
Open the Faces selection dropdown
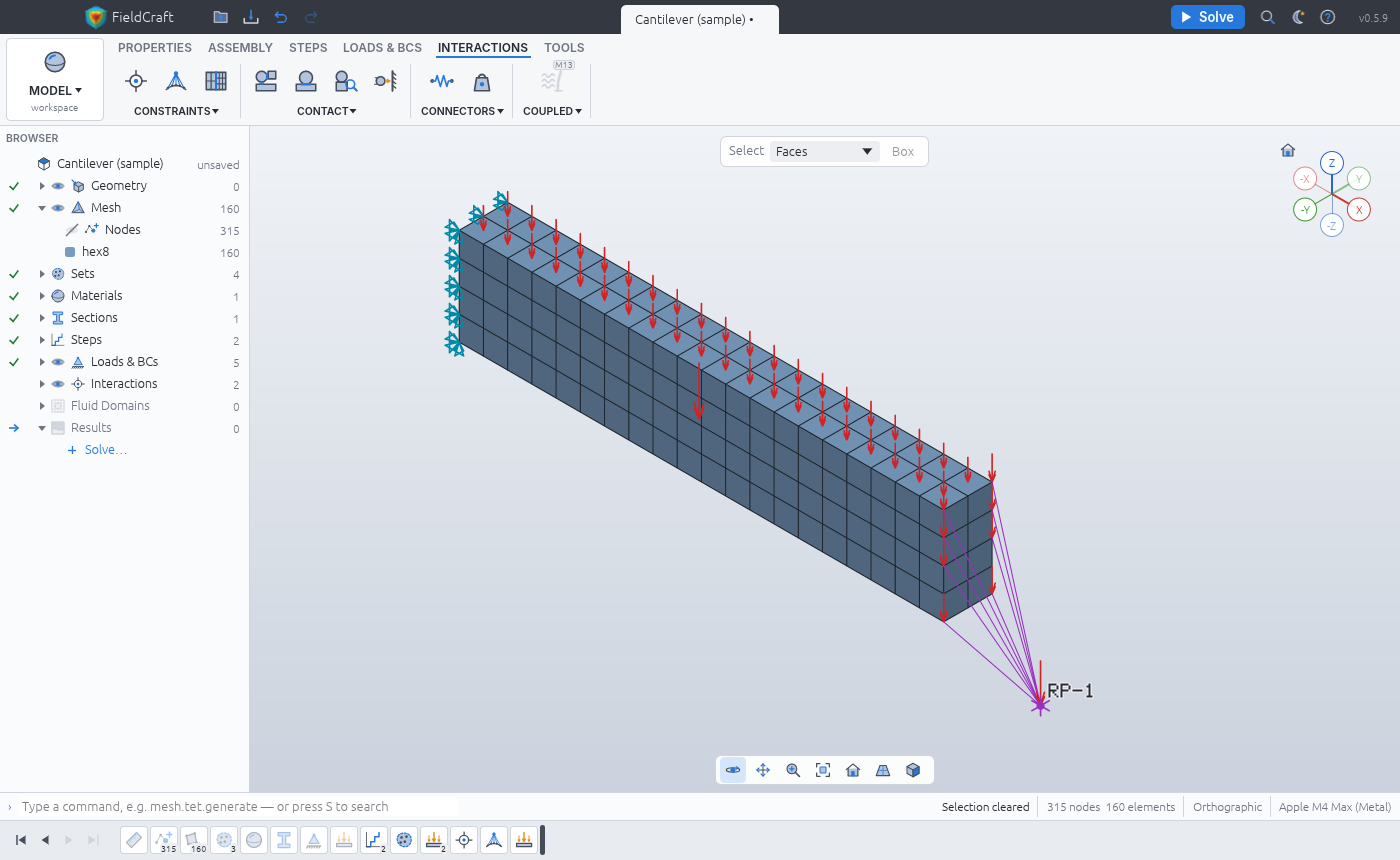point(824,152)
